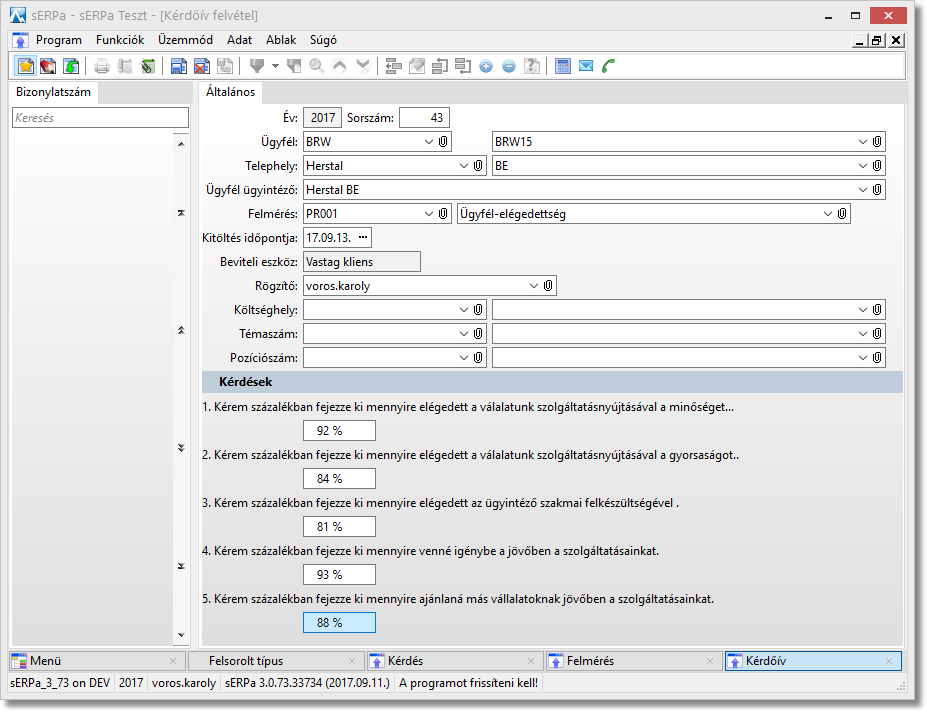This screenshot has width=927, height=712.
Task: Click the save floppy disk toolbar icon
Action: pyautogui.click(x=178, y=66)
